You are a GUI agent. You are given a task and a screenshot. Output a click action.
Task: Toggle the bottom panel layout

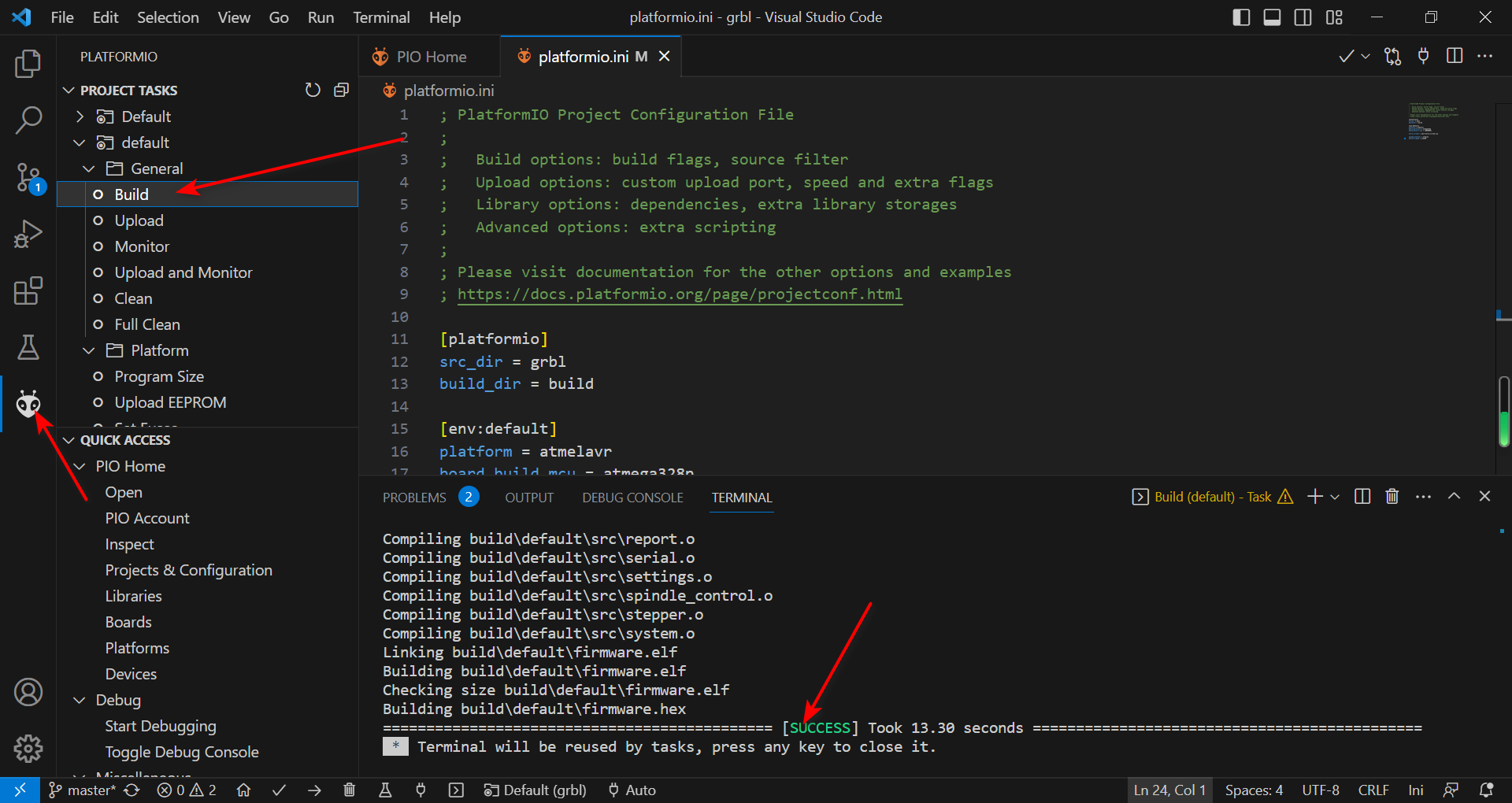pos(1272,17)
